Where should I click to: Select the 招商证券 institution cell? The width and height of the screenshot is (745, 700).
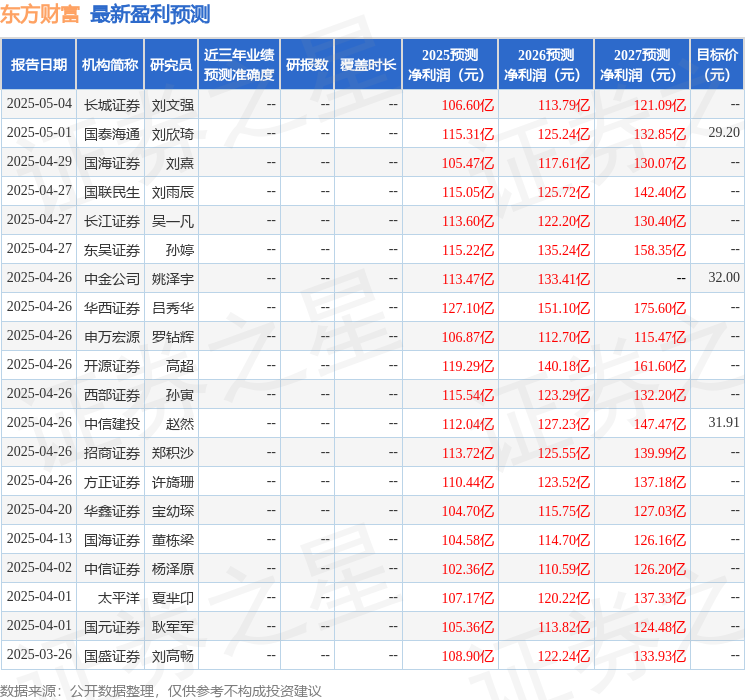(x=112, y=453)
